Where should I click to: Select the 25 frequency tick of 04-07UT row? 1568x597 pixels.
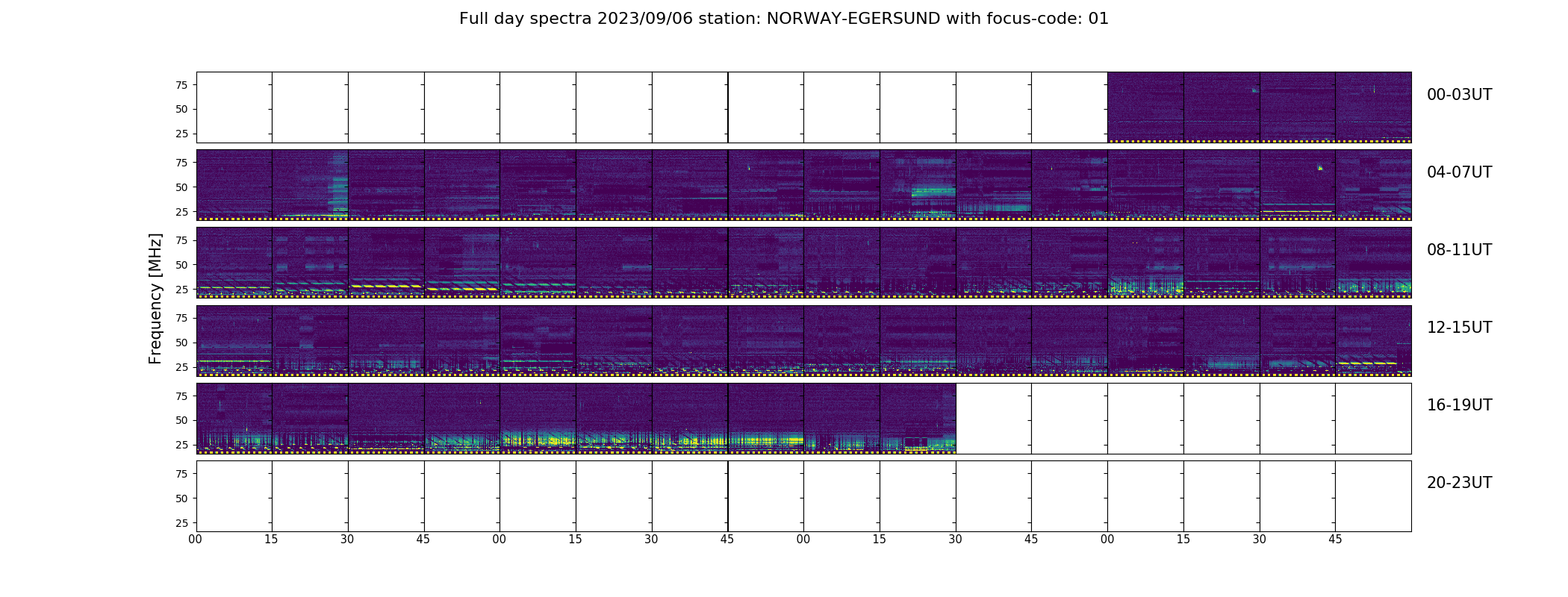pyautogui.click(x=181, y=212)
